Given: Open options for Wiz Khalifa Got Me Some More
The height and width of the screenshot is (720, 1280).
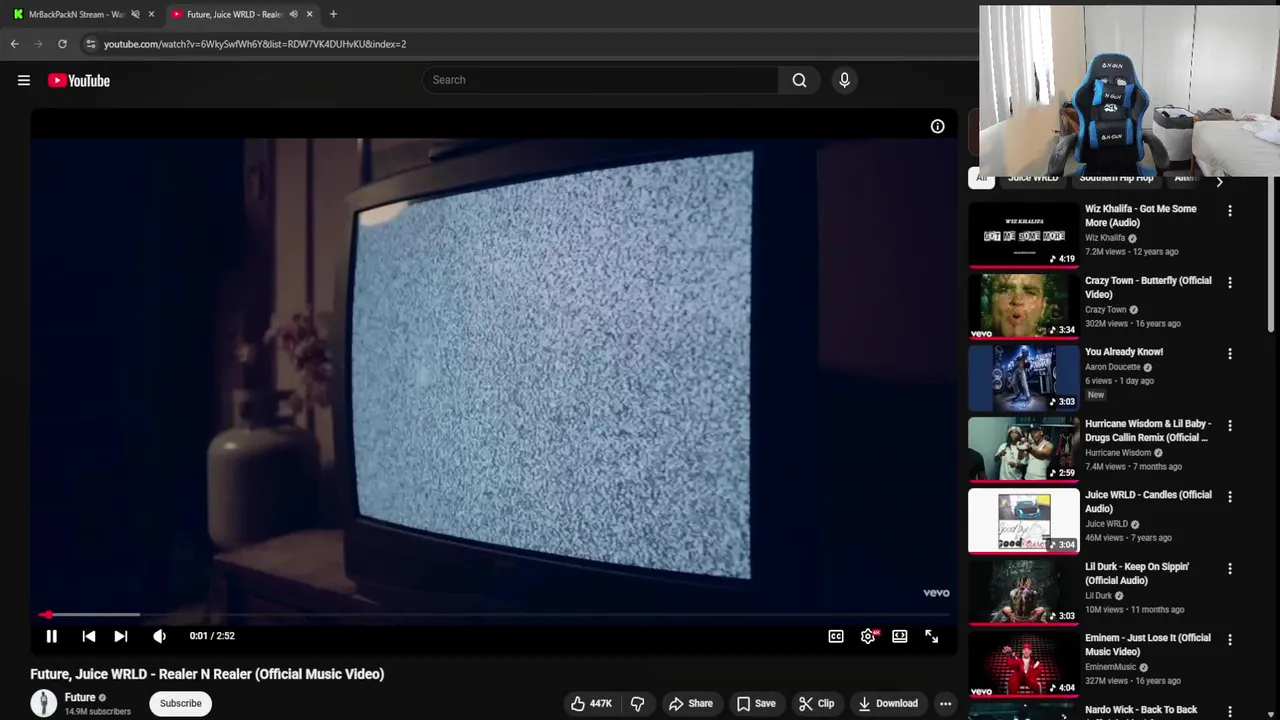Looking at the screenshot, I should pos(1230,211).
